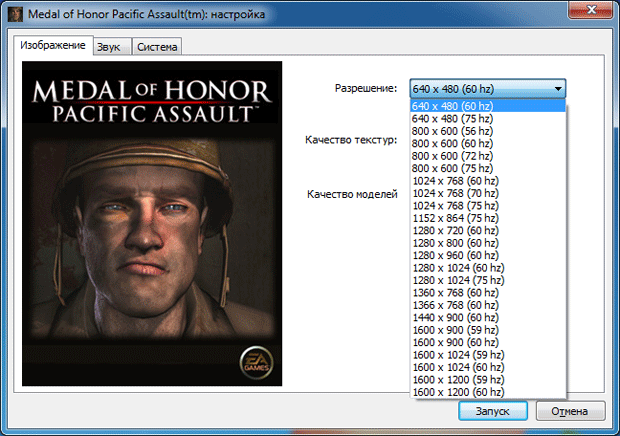
Task: Select 1440 x 900 (60 hz)
Action: (x=488, y=317)
